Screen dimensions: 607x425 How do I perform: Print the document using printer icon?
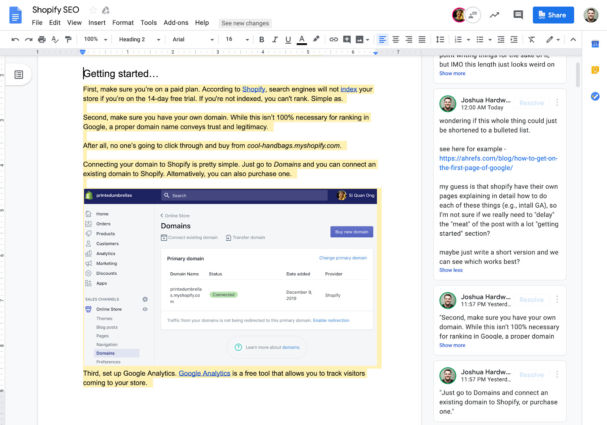[41, 39]
